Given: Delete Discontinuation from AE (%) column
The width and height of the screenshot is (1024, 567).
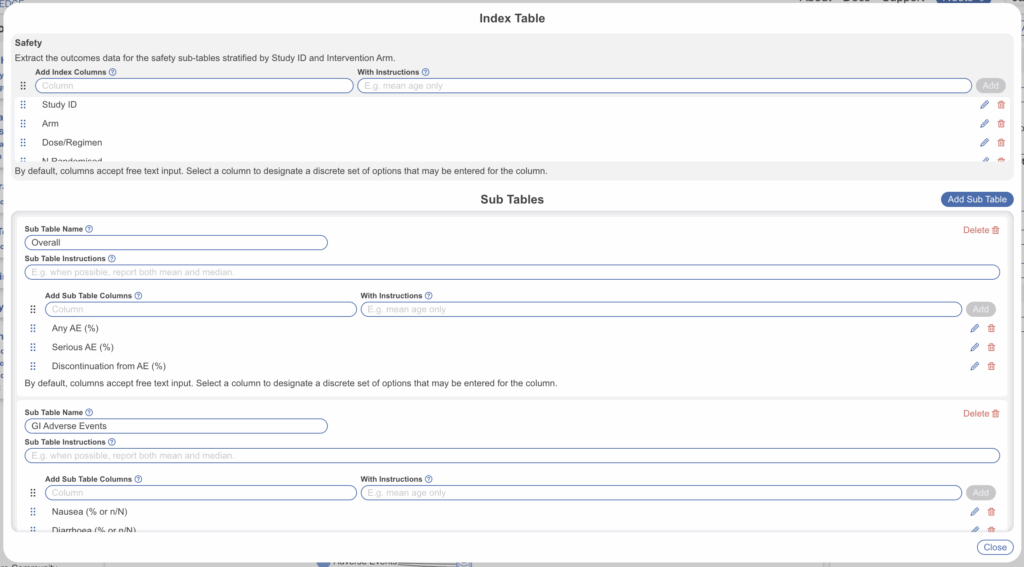Looking at the screenshot, I should point(991,366).
